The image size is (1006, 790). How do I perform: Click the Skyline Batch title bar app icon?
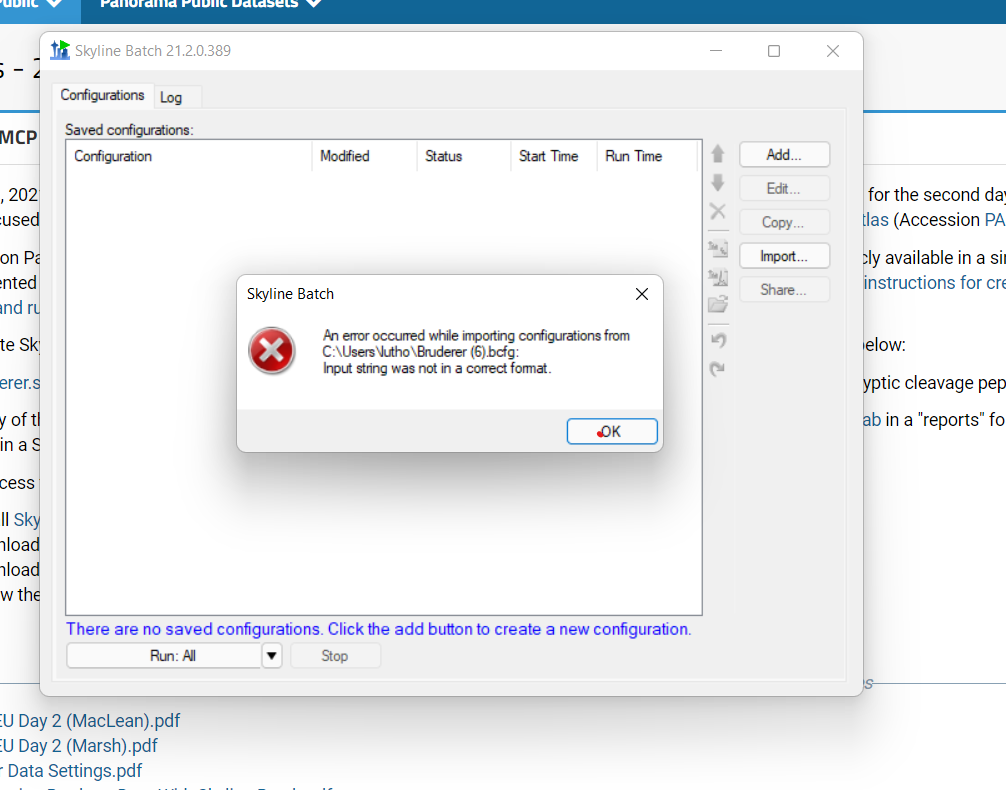[x=60, y=50]
